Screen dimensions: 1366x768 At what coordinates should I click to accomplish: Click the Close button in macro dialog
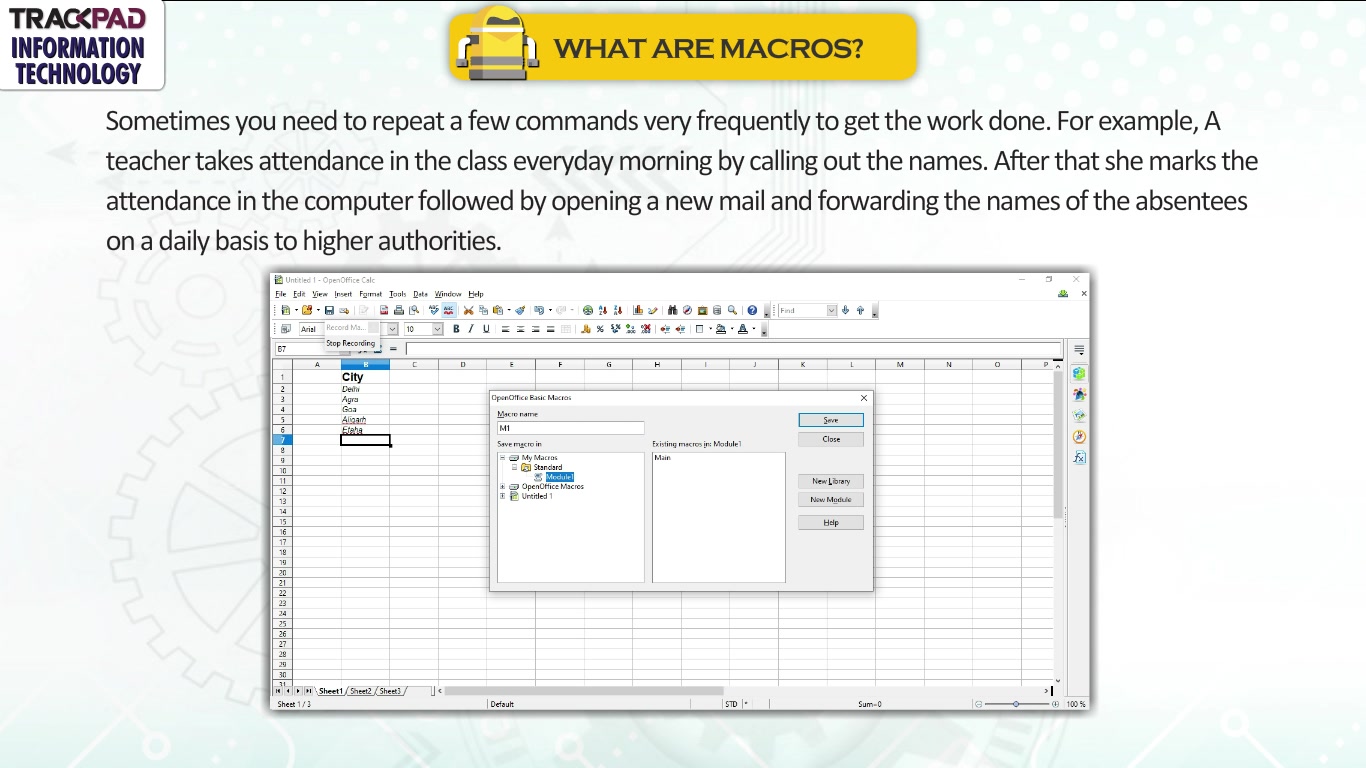[831, 439]
